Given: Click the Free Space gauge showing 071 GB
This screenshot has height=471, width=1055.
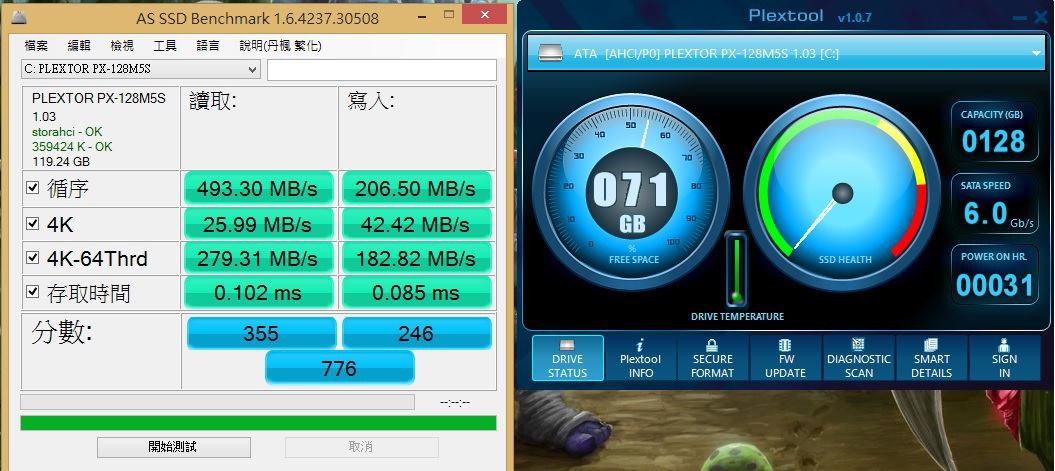Looking at the screenshot, I should pyautogui.click(x=631, y=192).
